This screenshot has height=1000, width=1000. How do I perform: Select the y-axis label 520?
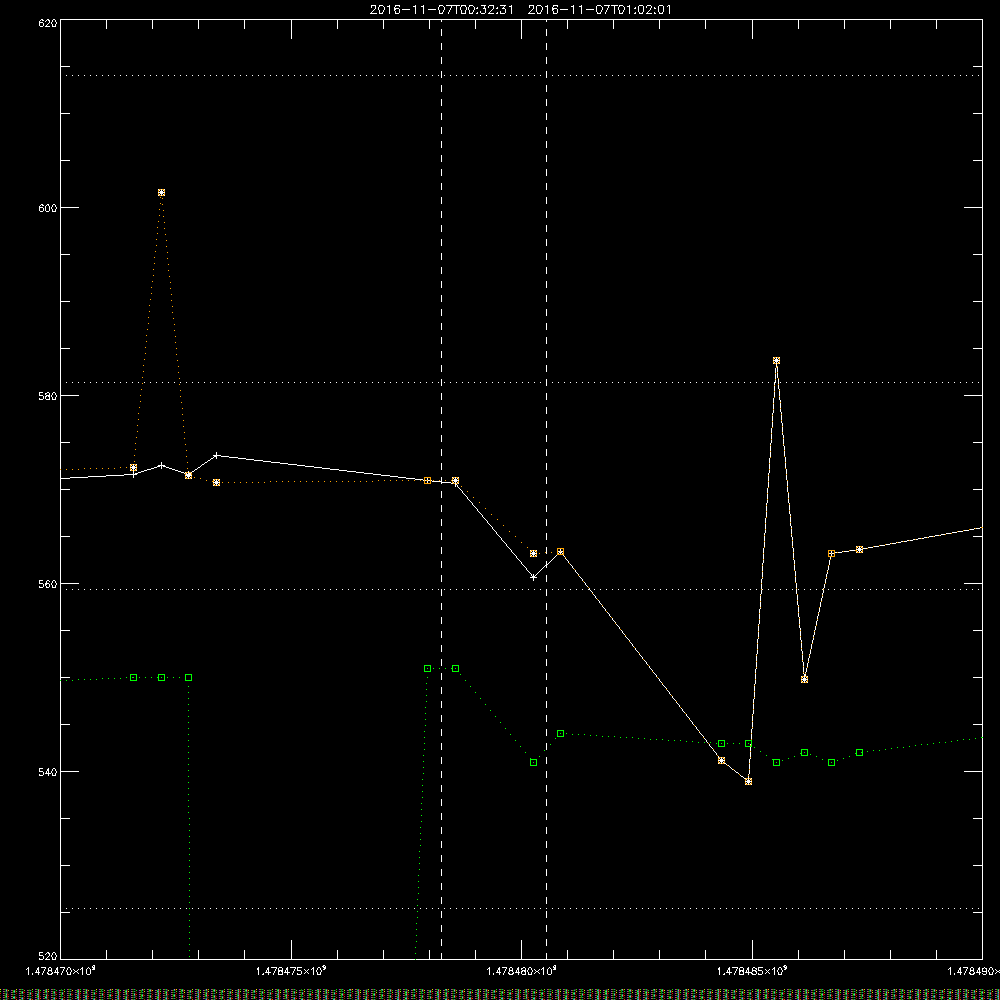[48, 957]
